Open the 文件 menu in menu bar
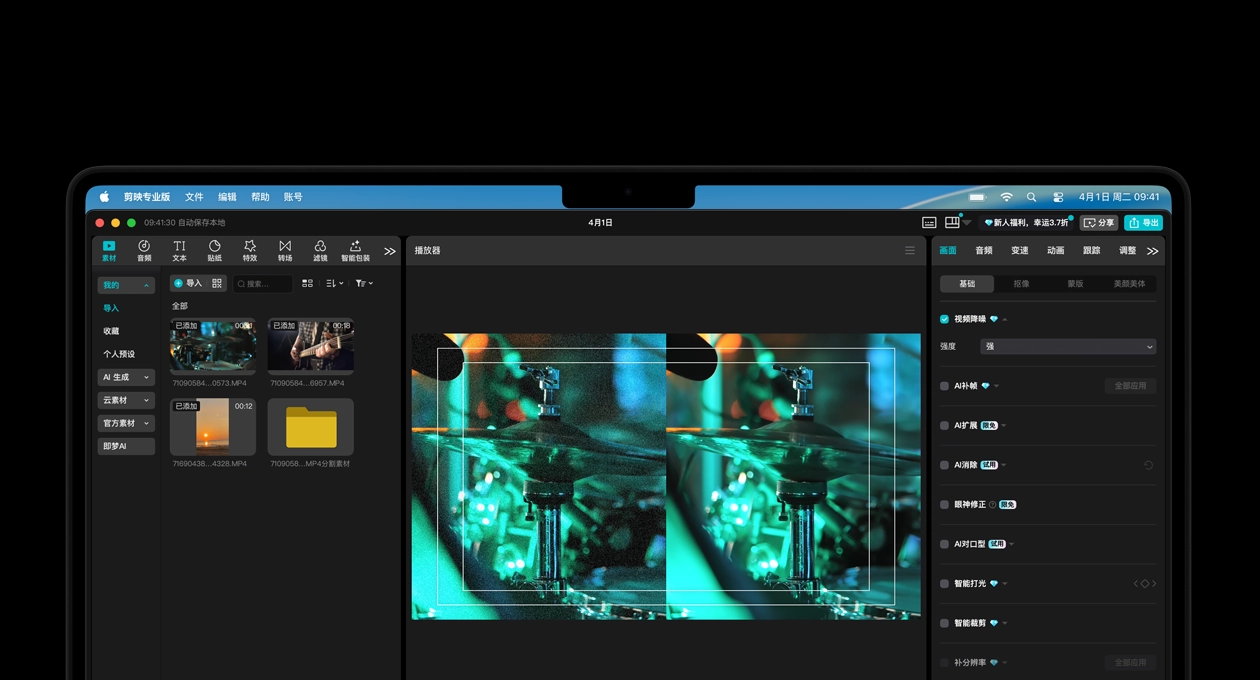This screenshot has height=680, width=1260. click(194, 197)
